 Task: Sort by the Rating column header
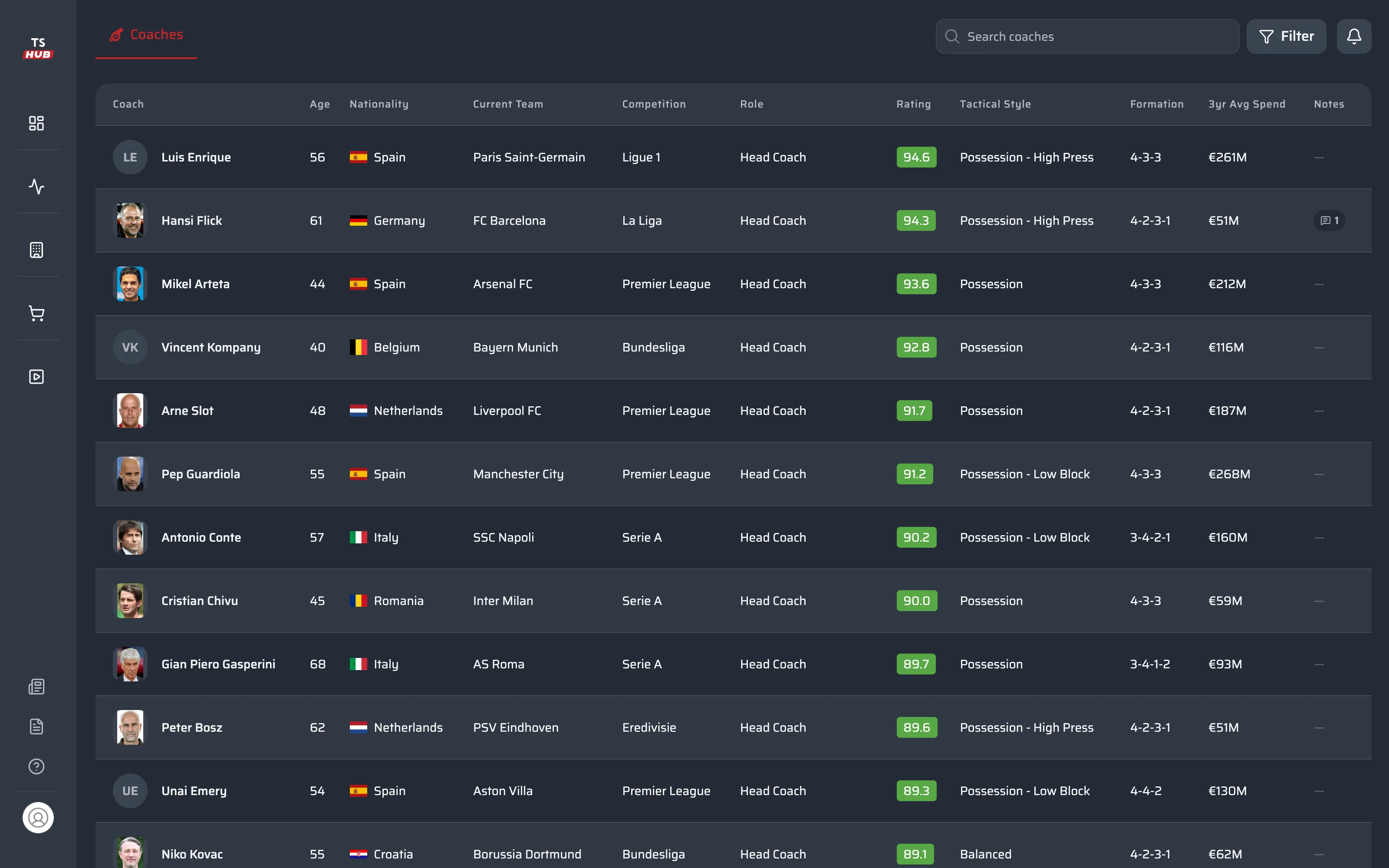coord(914,104)
